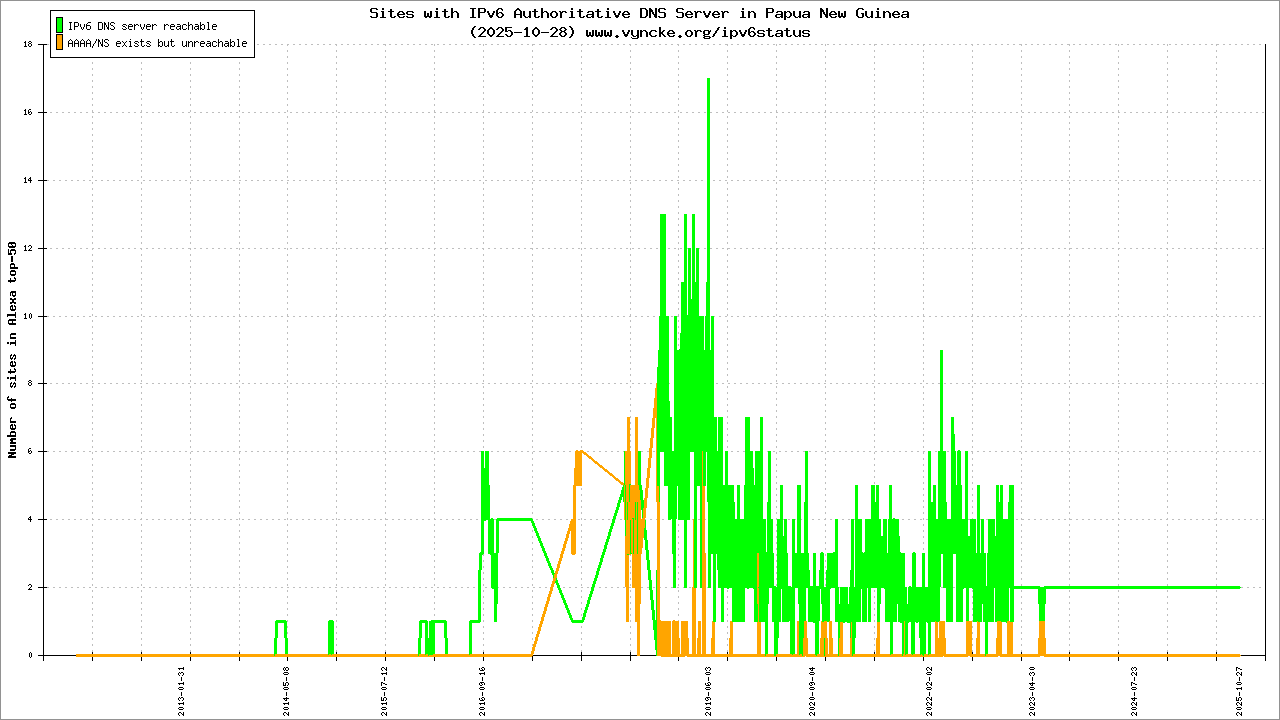The height and width of the screenshot is (720, 1280).
Task: Click the y-axis tick label 10
Action: (29, 316)
